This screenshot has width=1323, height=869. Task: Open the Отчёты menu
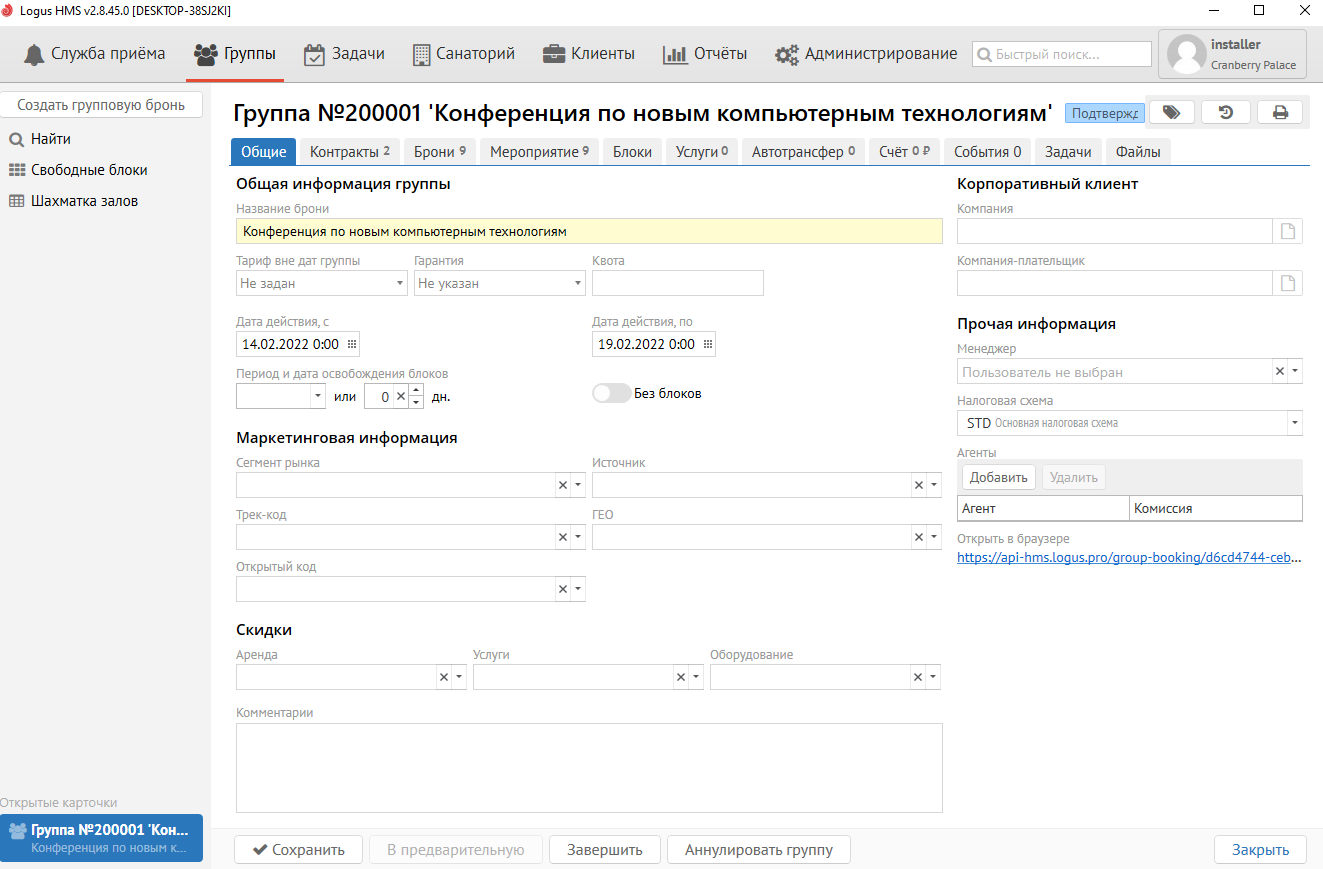705,54
